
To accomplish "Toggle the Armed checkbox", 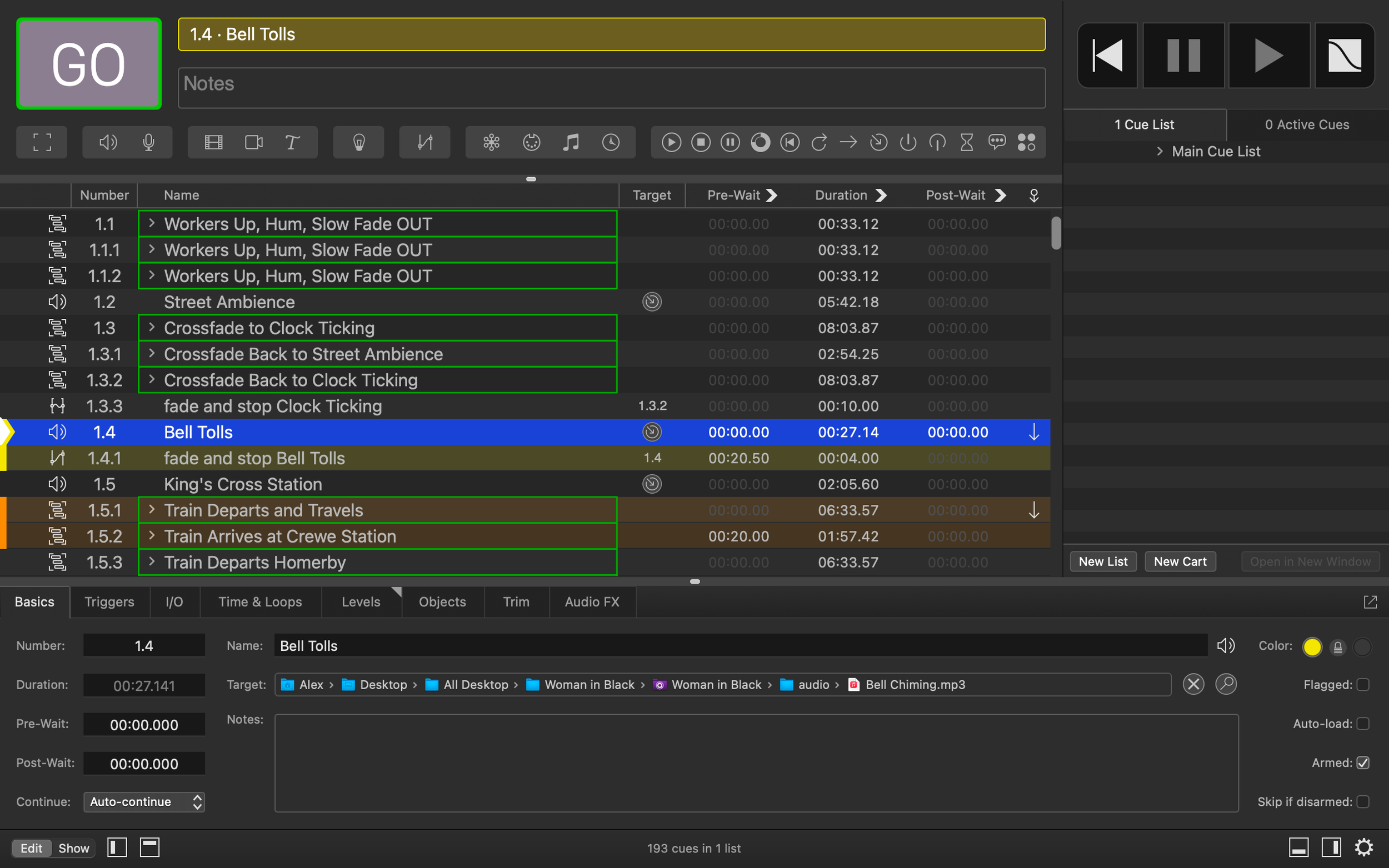I will click(x=1363, y=762).
